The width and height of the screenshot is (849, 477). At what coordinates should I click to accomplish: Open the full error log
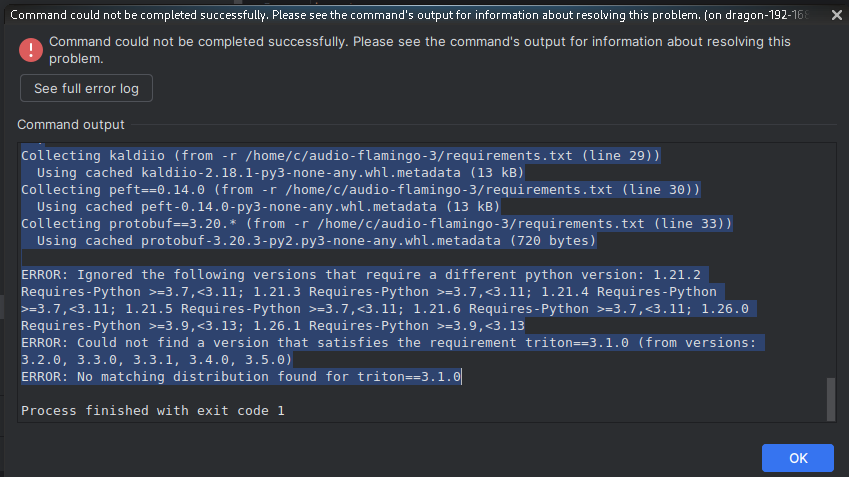tap(86, 88)
